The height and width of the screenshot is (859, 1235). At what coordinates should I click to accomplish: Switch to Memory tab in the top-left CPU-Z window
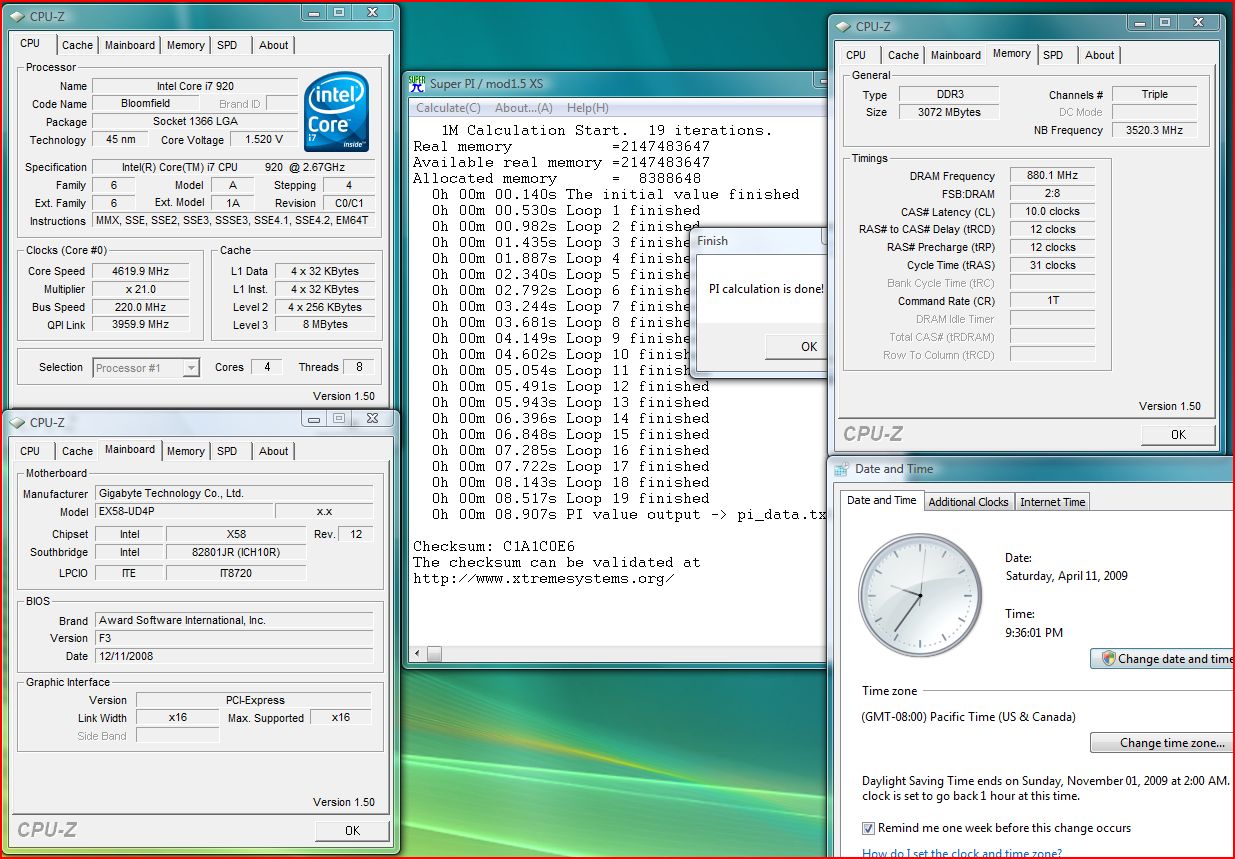tap(186, 45)
